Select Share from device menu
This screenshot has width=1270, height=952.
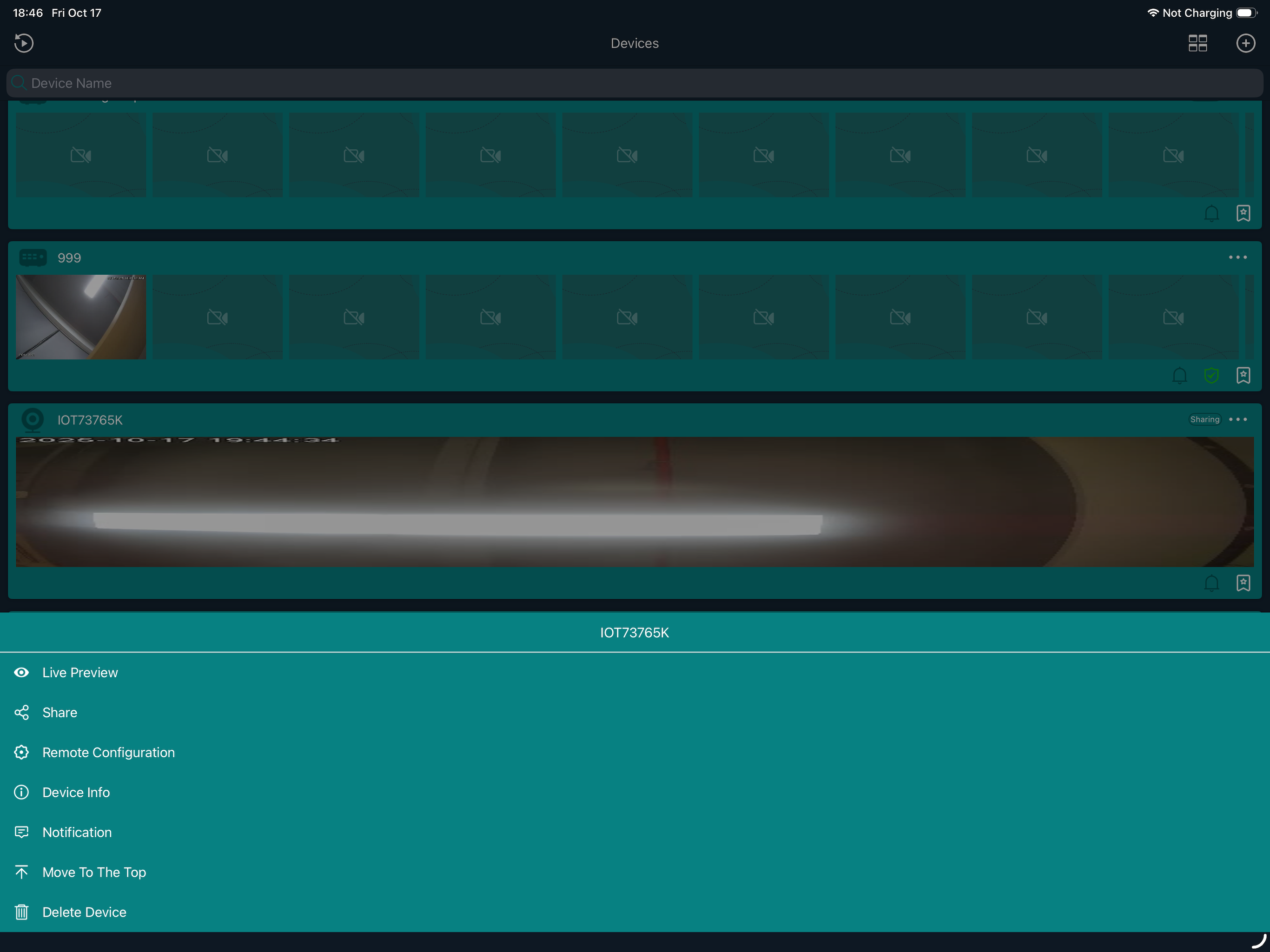tap(635, 713)
